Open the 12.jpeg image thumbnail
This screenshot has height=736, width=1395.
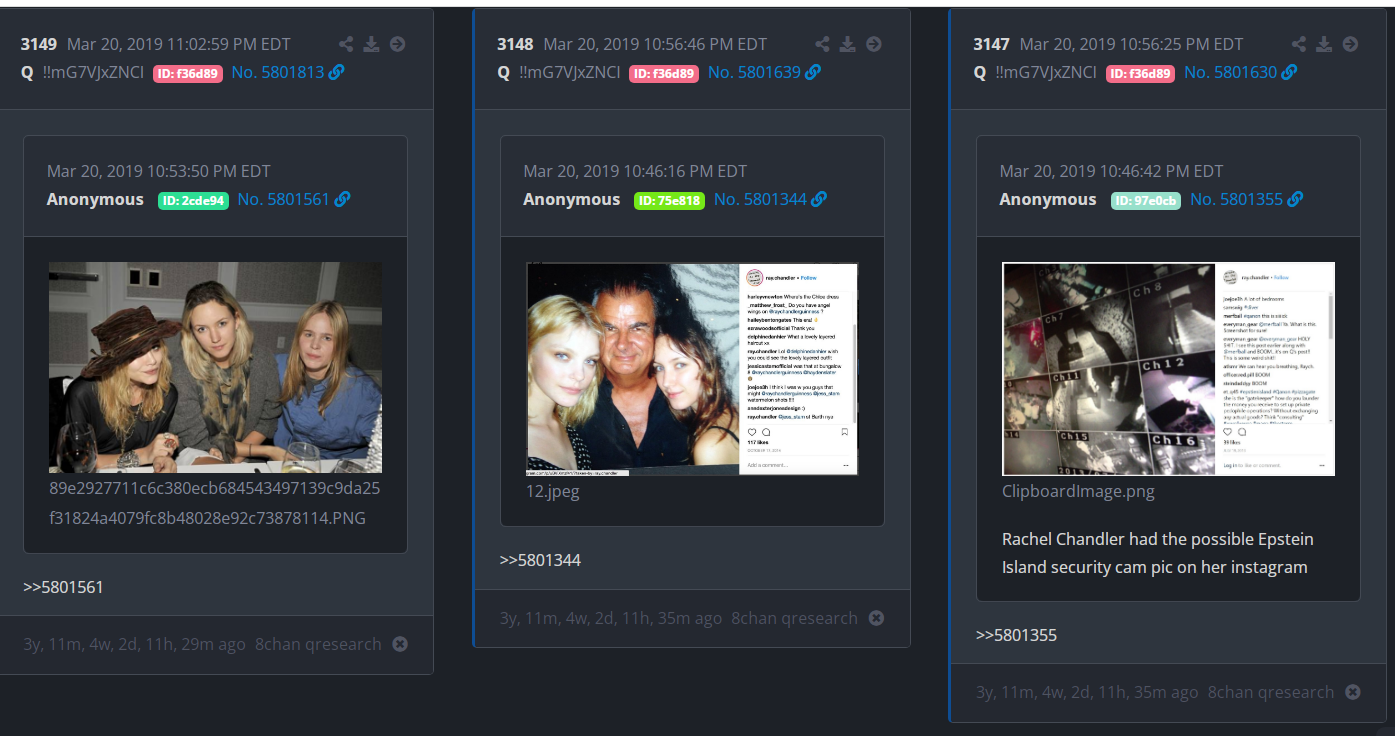pos(692,369)
